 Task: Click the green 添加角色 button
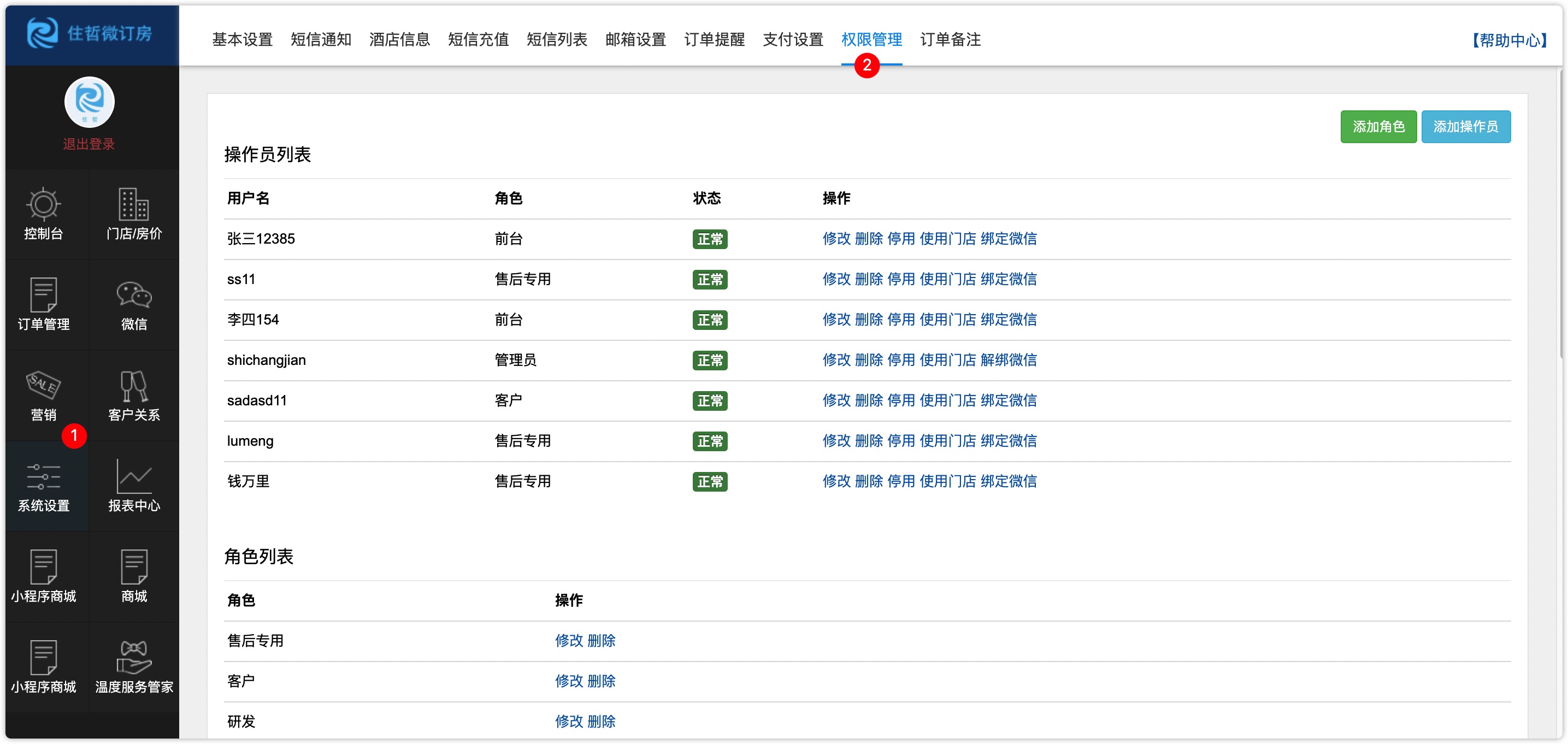pos(1378,126)
